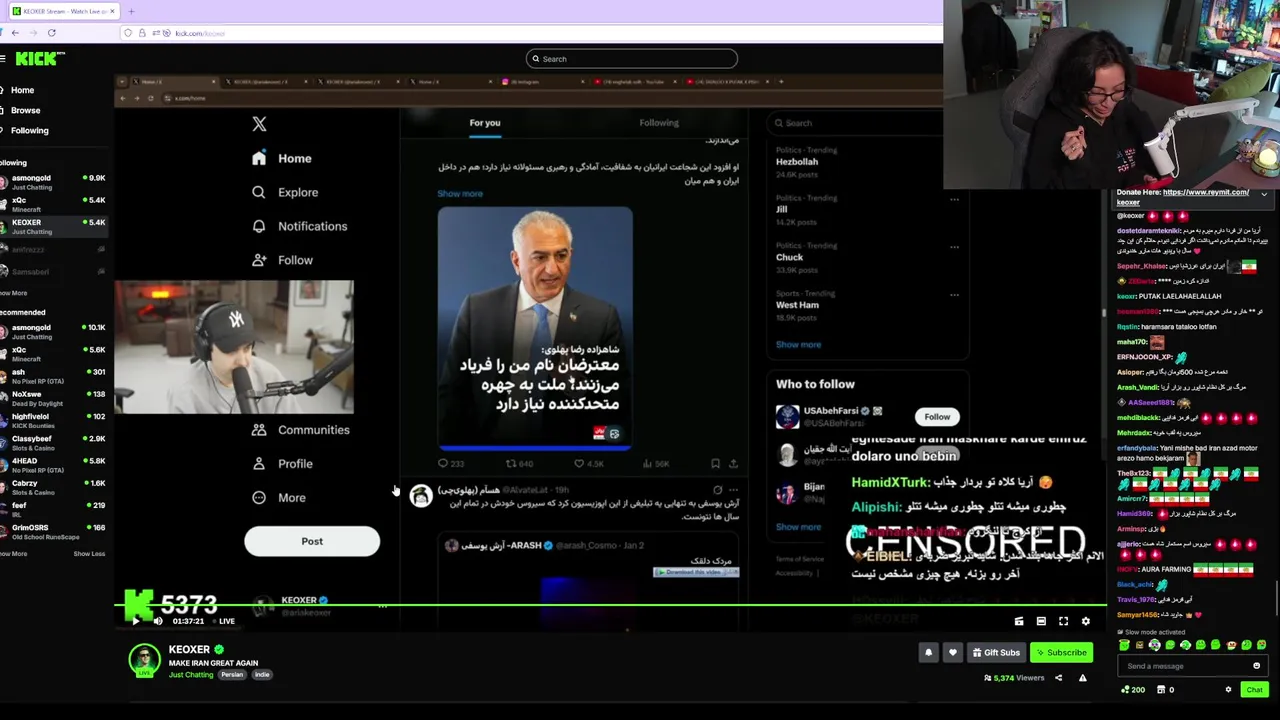Like the post with heart icon
This screenshot has height=720, width=1280.
tap(578, 464)
